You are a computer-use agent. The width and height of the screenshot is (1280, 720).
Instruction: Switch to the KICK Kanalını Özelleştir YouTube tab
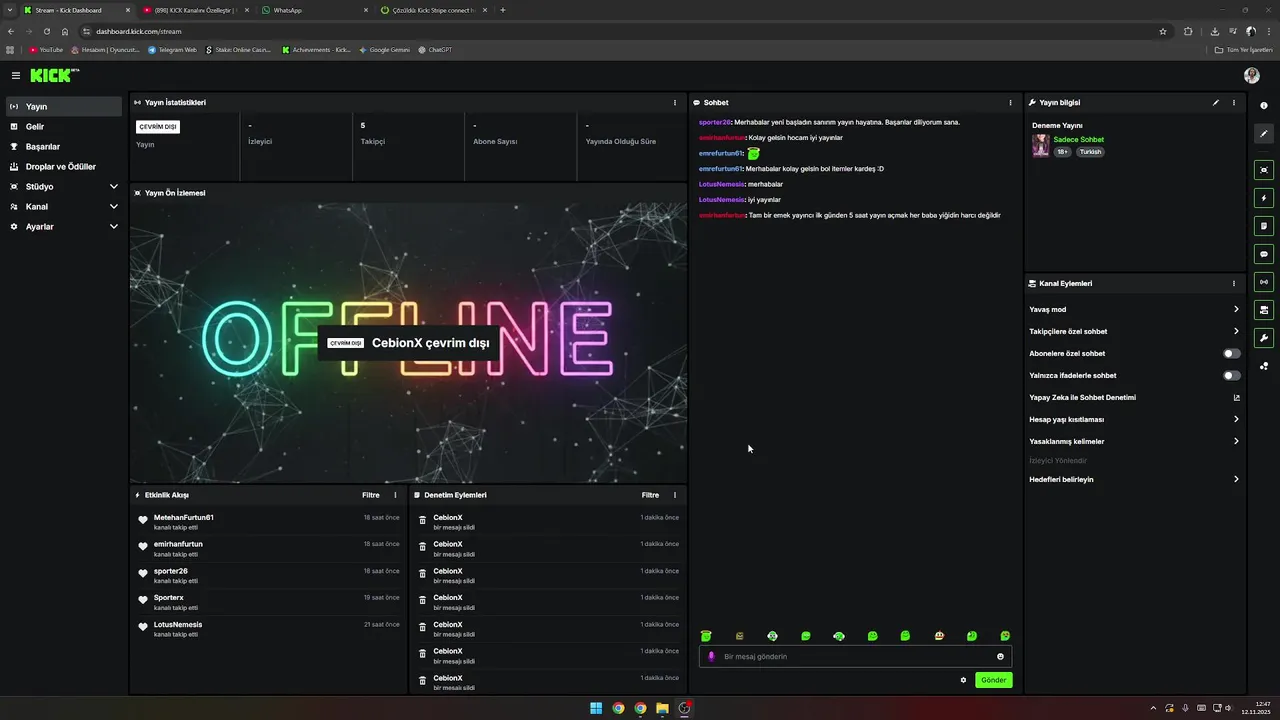[x=194, y=10]
